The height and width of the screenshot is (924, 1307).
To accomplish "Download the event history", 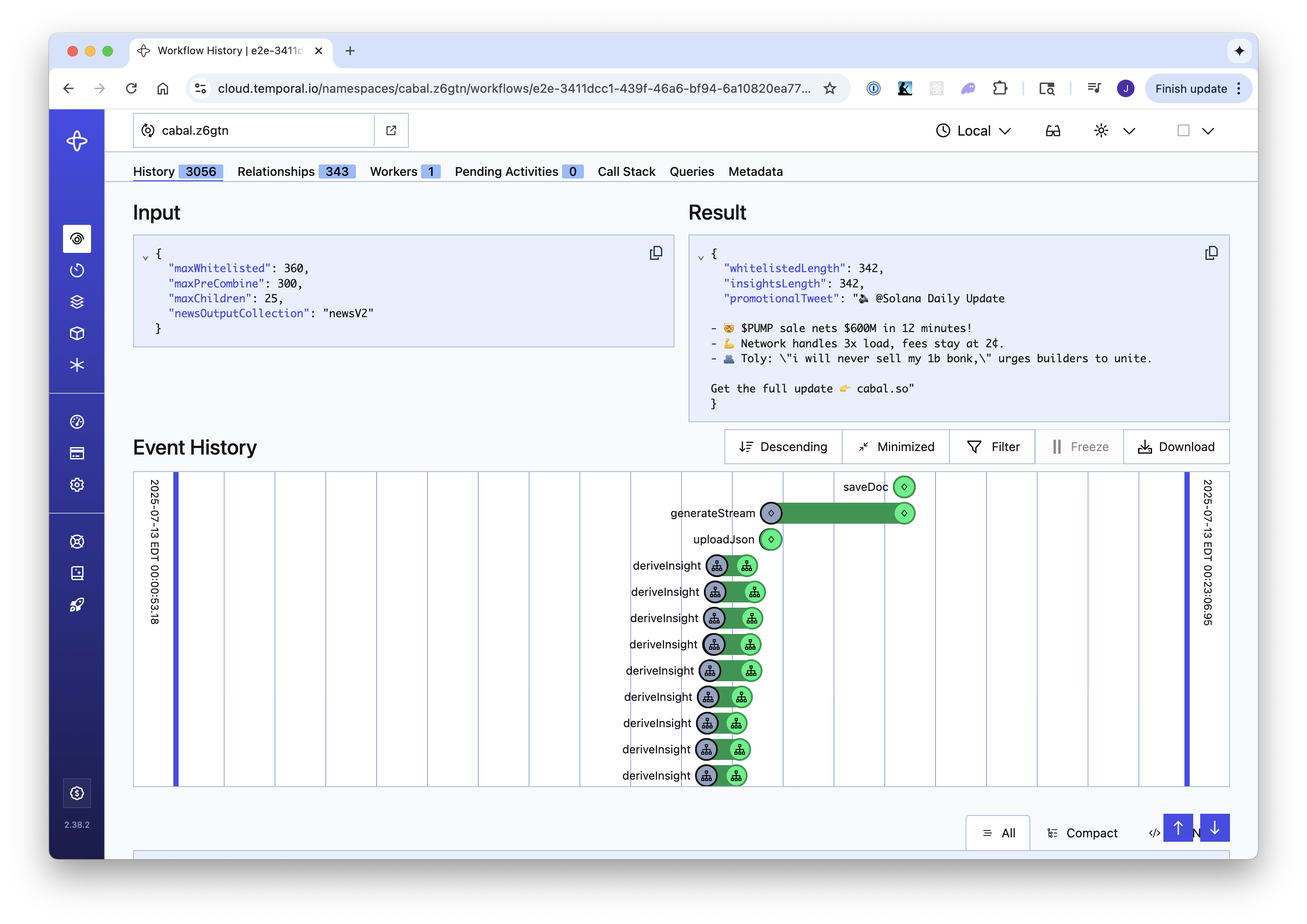I will [1176, 447].
